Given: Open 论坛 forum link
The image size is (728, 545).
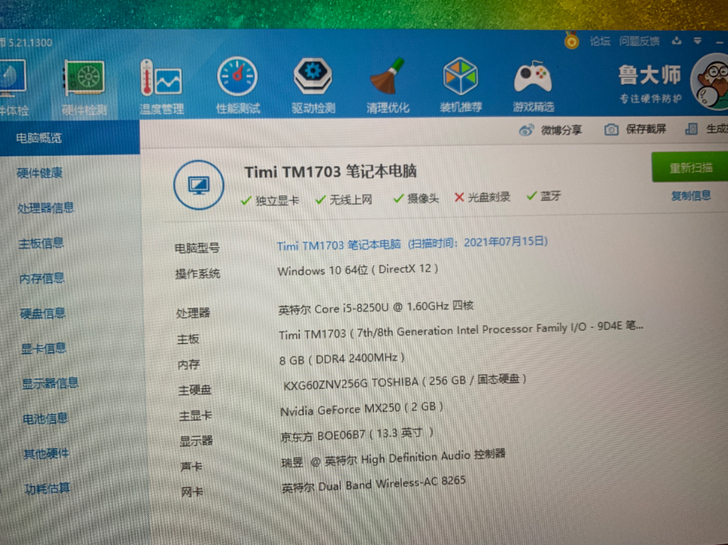Looking at the screenshot, I should (600, 41).
